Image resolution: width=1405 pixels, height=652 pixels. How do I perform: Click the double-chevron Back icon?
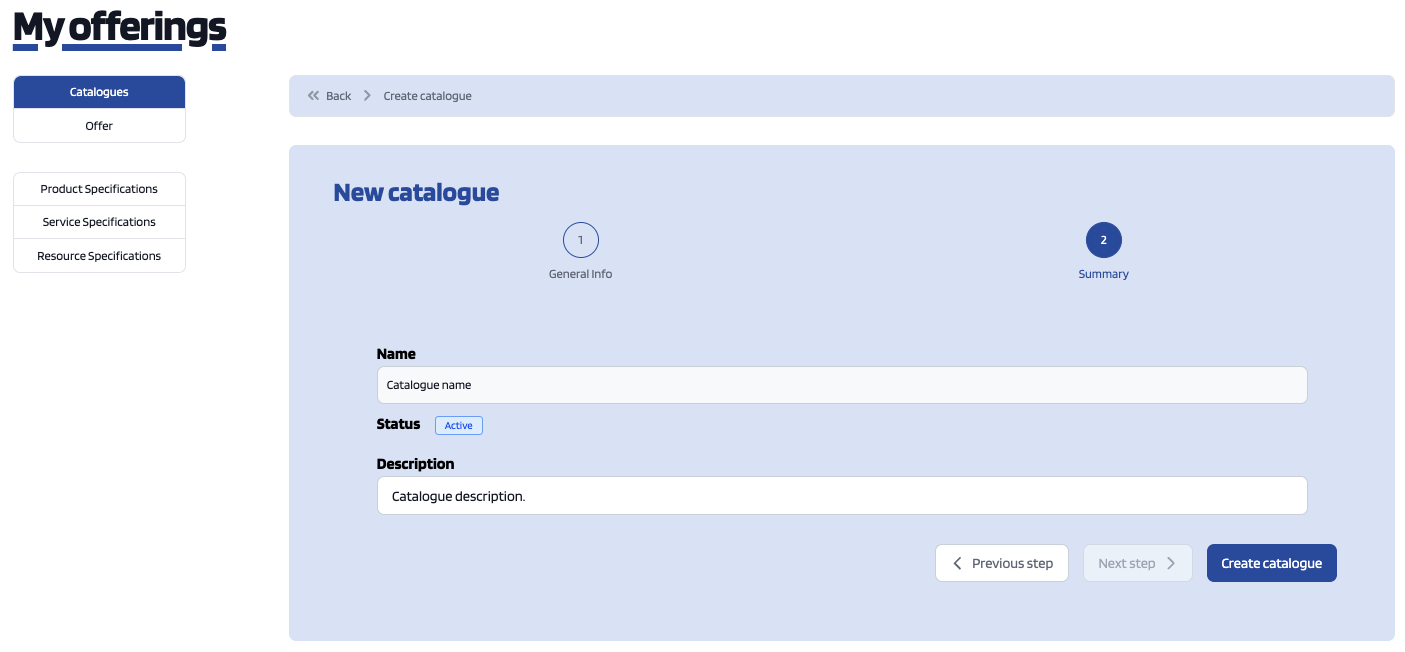(313, 96)
